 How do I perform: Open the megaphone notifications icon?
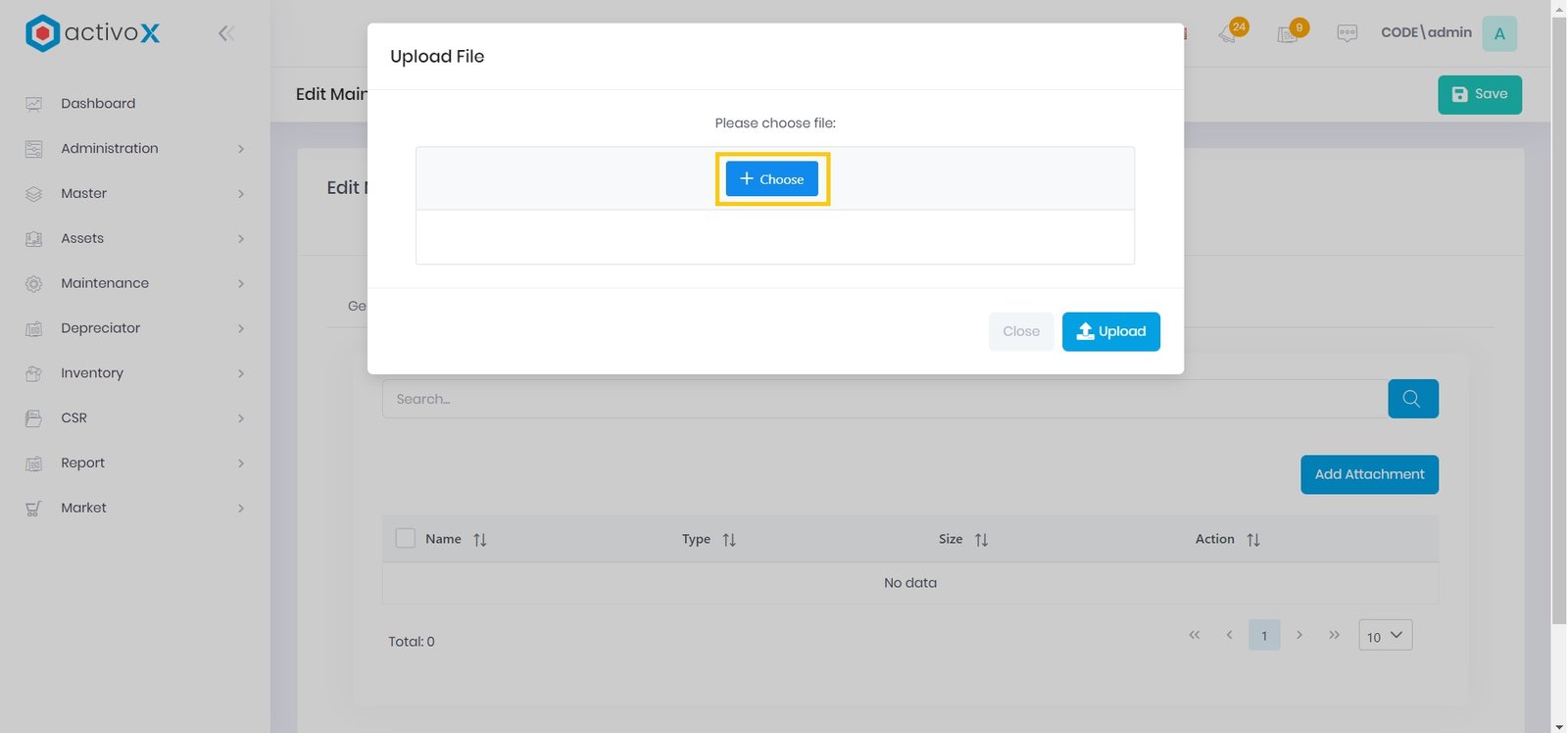pyautogui.click(x=1229, y=33)
